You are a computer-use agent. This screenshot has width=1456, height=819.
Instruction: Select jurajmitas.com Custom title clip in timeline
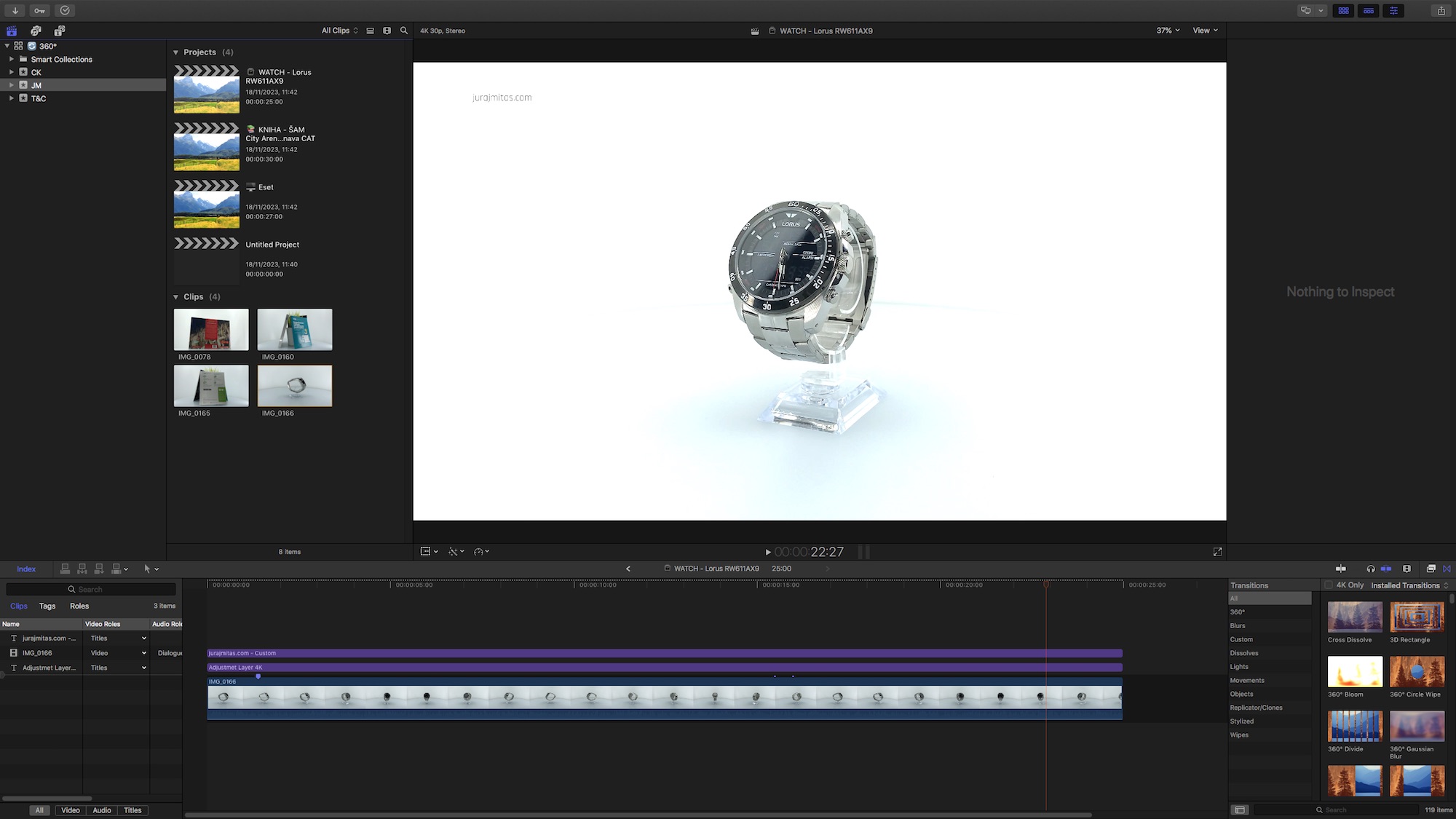(x=665, y=653)
